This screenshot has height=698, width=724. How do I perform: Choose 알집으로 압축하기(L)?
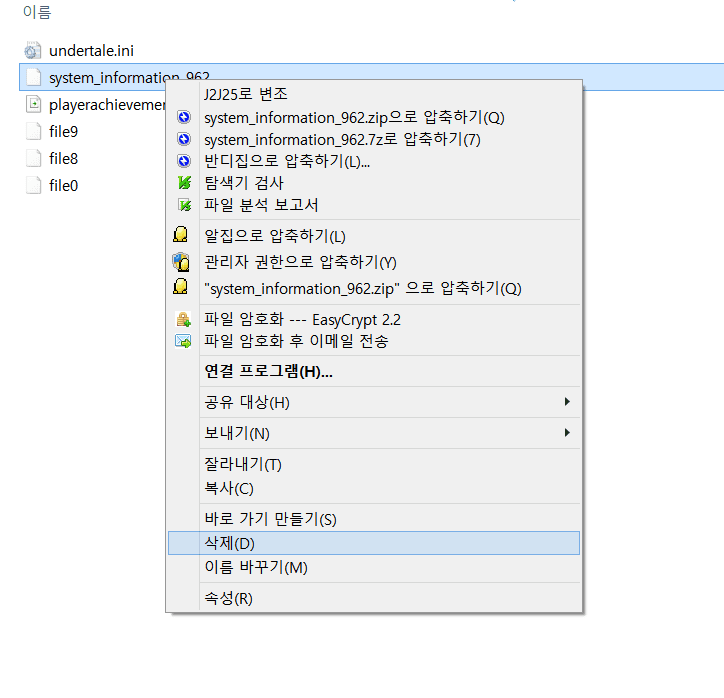[275, 236]
